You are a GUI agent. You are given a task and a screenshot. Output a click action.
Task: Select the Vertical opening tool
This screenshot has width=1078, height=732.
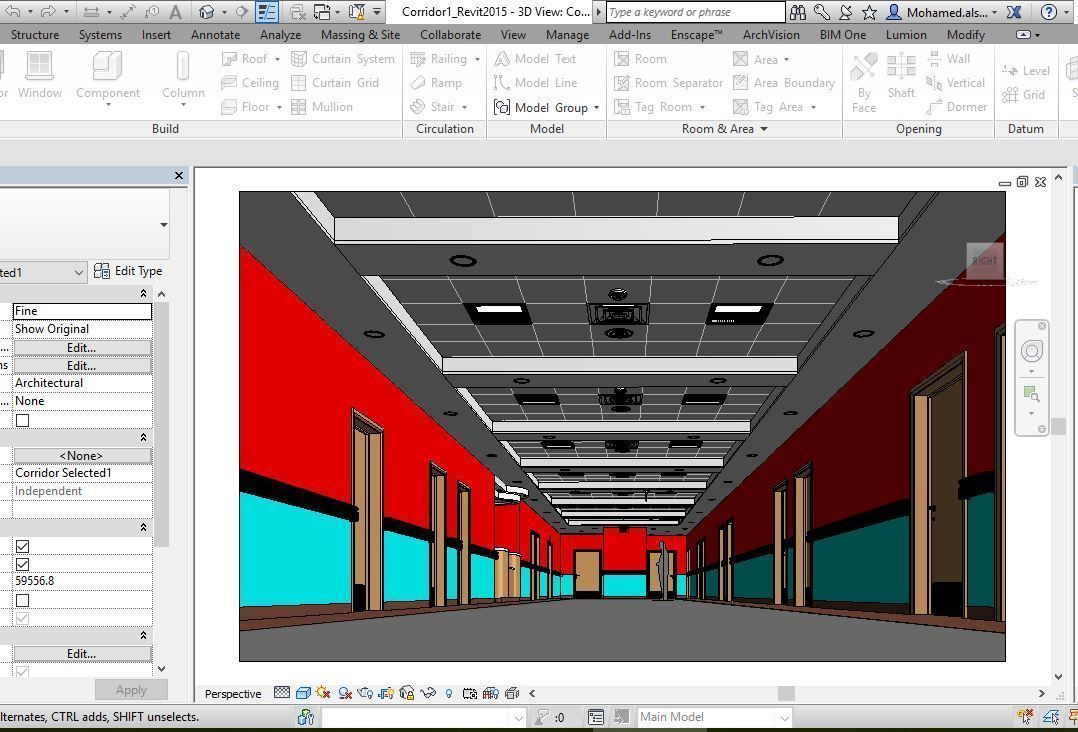(955, 82)
